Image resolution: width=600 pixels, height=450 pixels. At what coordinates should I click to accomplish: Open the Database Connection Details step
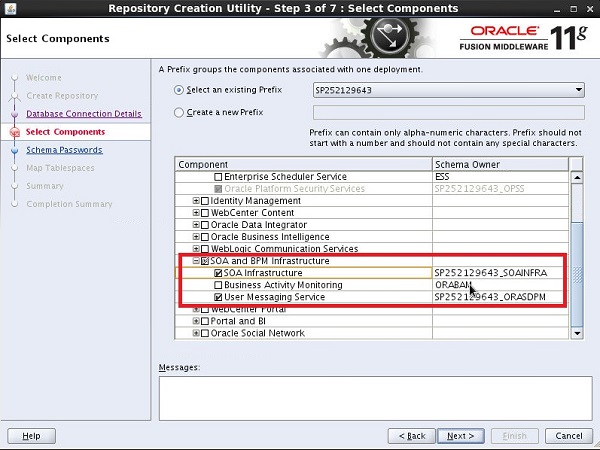pos(84,114)
